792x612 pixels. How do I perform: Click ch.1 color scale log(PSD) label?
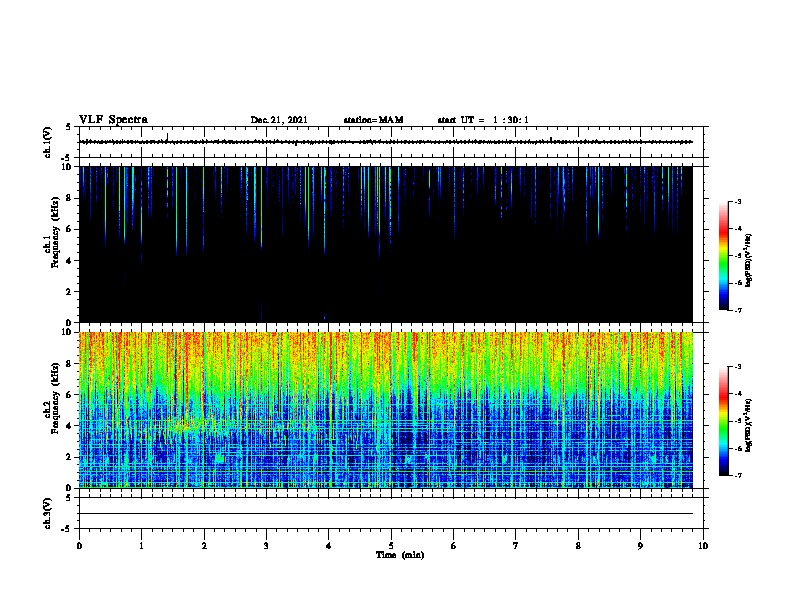point(748,260)
